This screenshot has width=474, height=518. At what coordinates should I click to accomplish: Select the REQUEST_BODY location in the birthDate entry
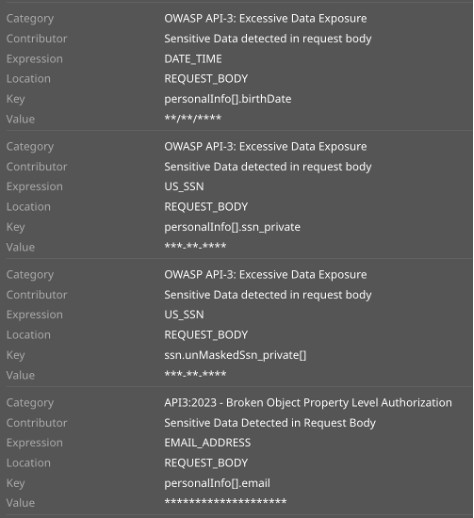[x=206, y=79]
